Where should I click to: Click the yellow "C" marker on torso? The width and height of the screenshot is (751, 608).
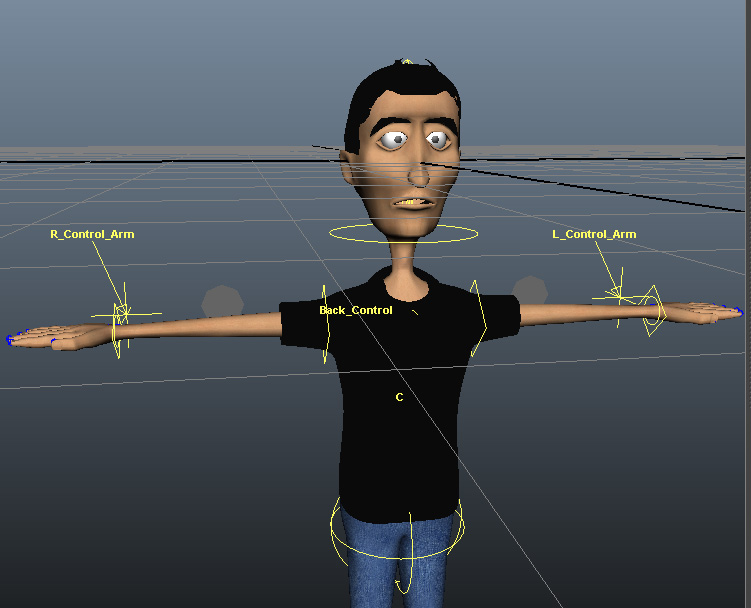click(399, 397)
